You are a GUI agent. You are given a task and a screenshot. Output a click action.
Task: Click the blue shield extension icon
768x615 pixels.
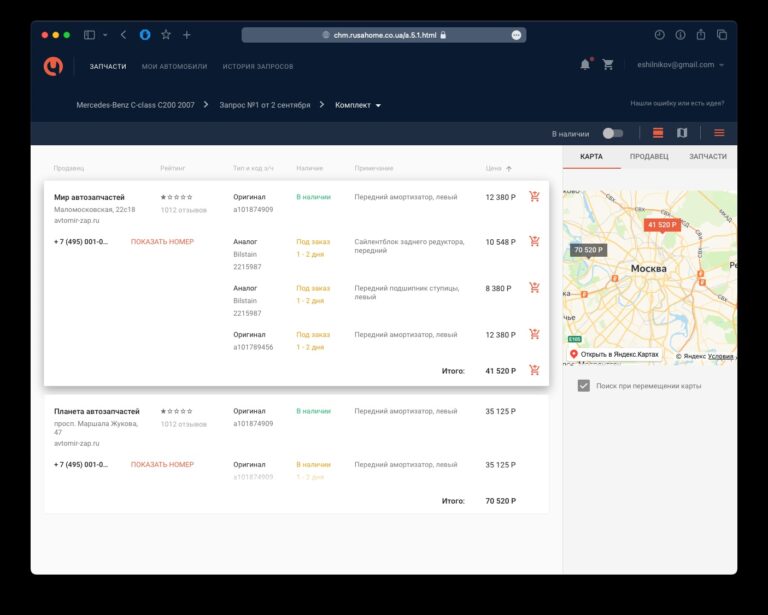pos(145,35)
